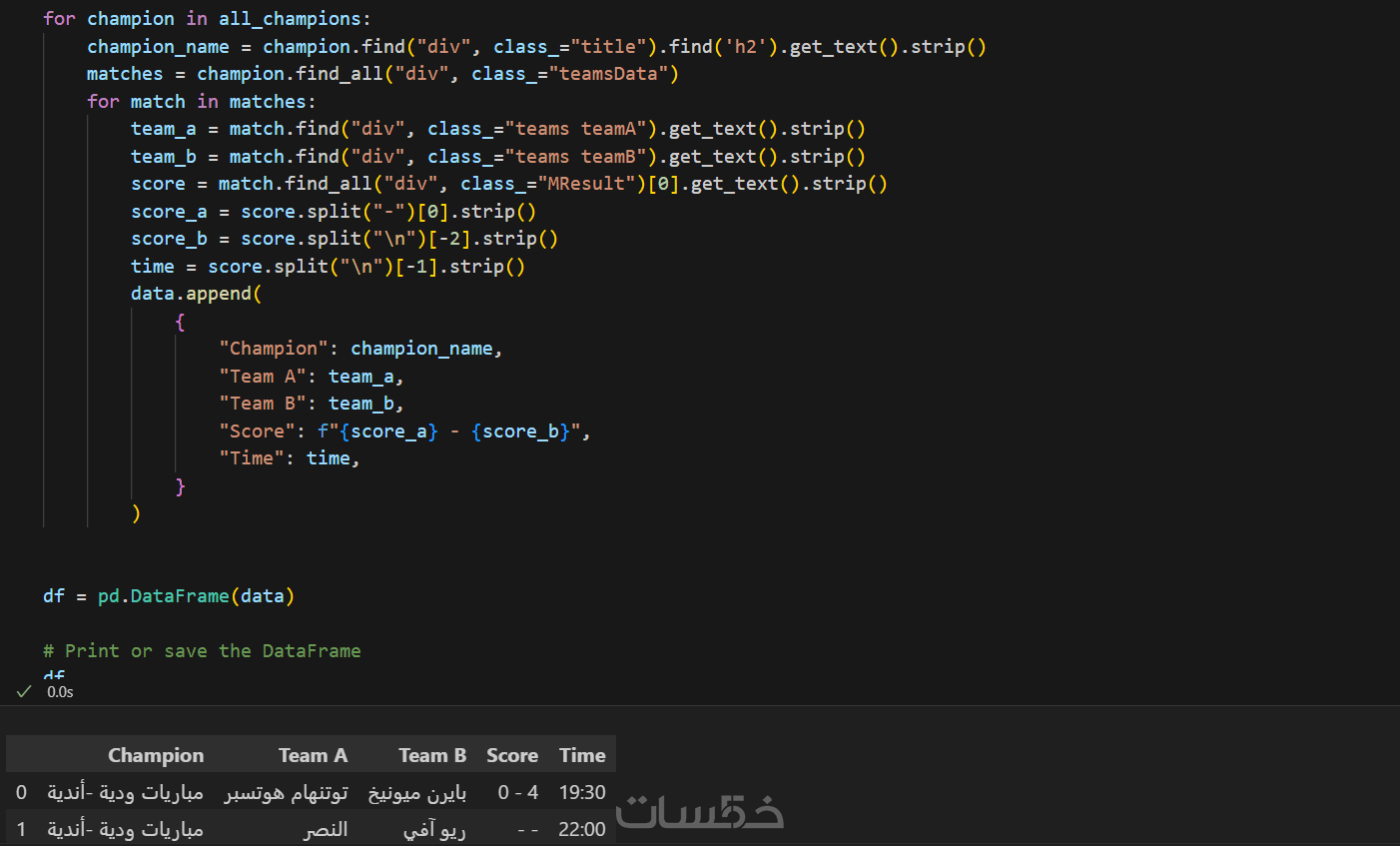Click the green execution success checkmark
Screen dimensions: 1400x846
[24, 691]
